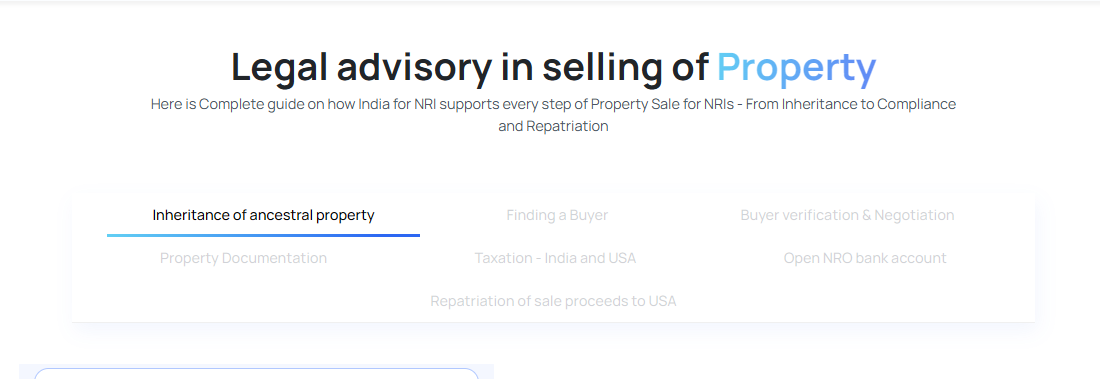The width and height of the screenshot is (1100, 379).
Task: Click the blue underline below the active tab
Action: [263, 235]
